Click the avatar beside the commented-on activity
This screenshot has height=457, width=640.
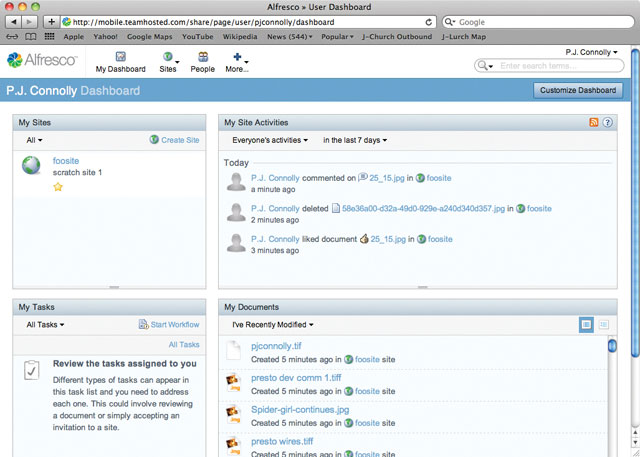[x=236, y=182]
